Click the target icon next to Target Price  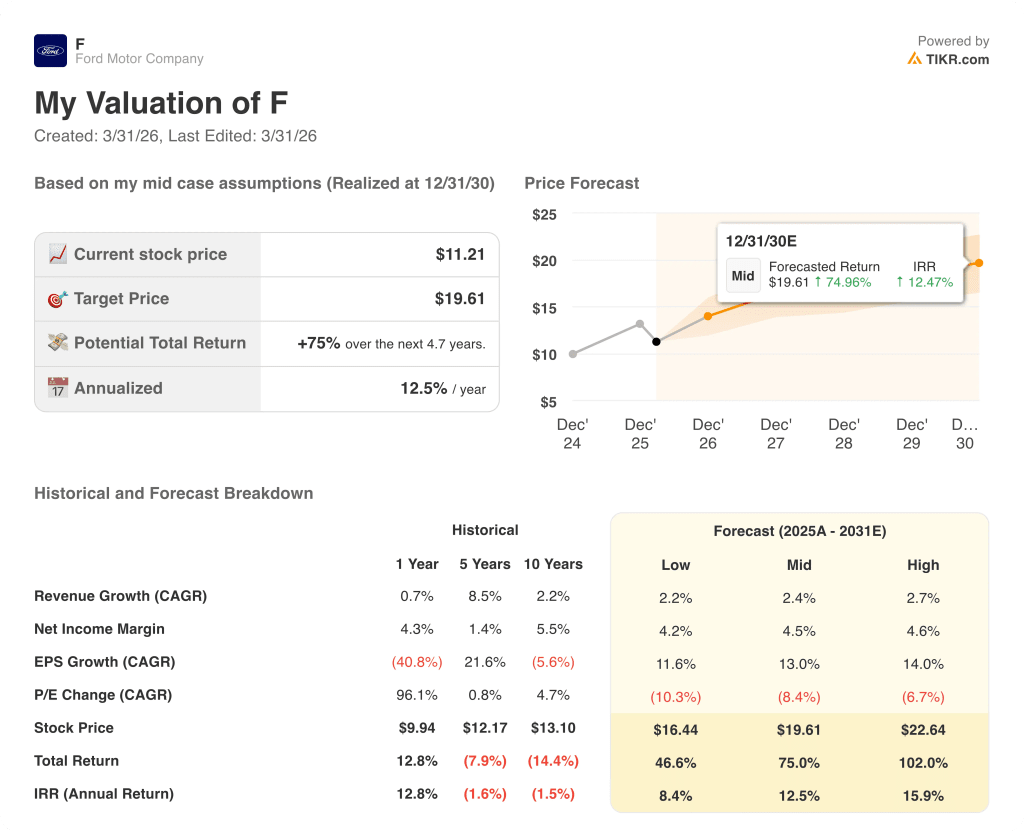tap(57, 298)
